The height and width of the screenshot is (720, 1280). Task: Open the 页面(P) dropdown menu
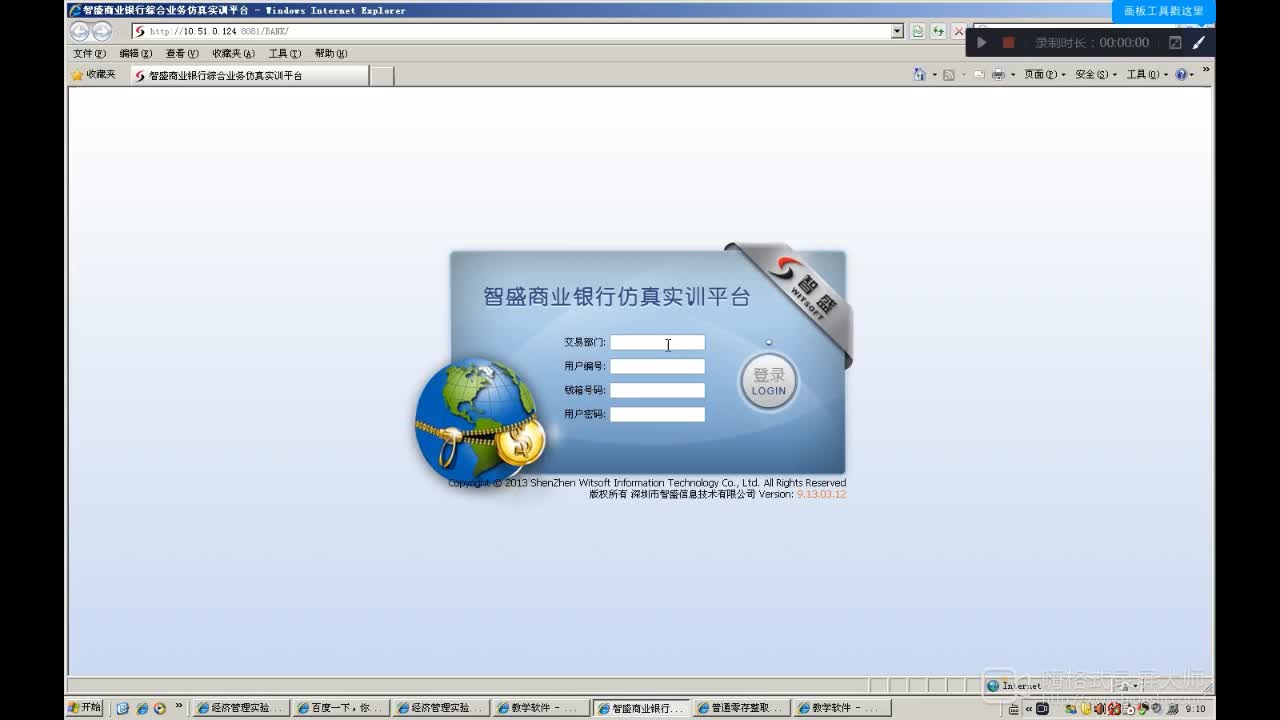click(x=1044, y=75)
